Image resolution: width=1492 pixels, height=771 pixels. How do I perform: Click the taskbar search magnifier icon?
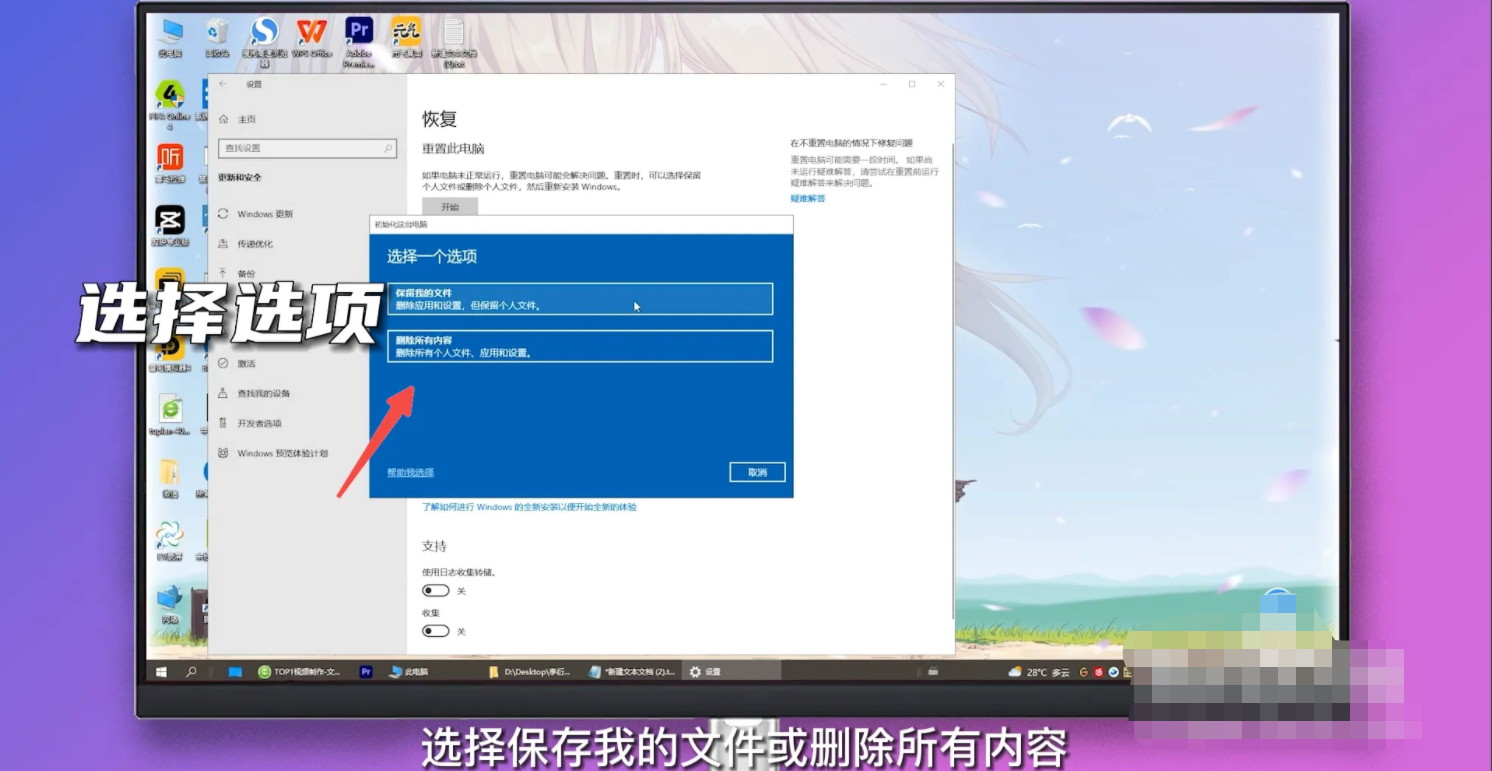191,672
